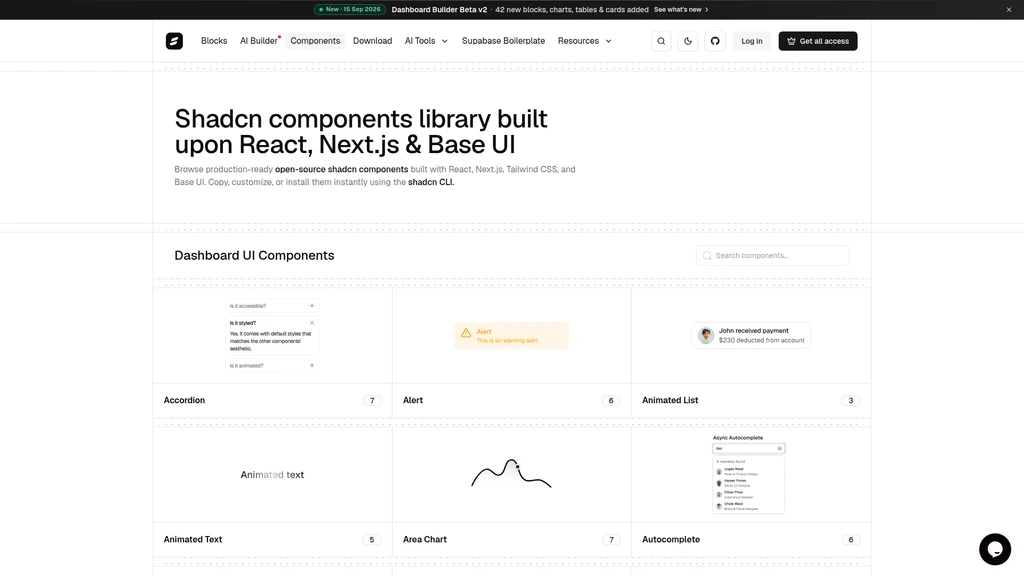Click the site logo icon
The width and height of the screenshot is (1024, 576).
[x=174, y=41]
